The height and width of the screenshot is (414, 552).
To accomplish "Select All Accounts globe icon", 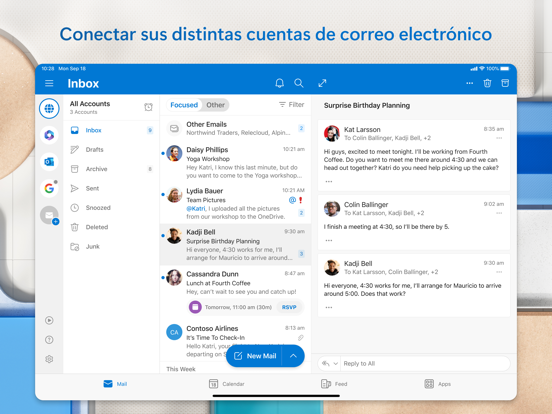I will [x=49, y=108].
